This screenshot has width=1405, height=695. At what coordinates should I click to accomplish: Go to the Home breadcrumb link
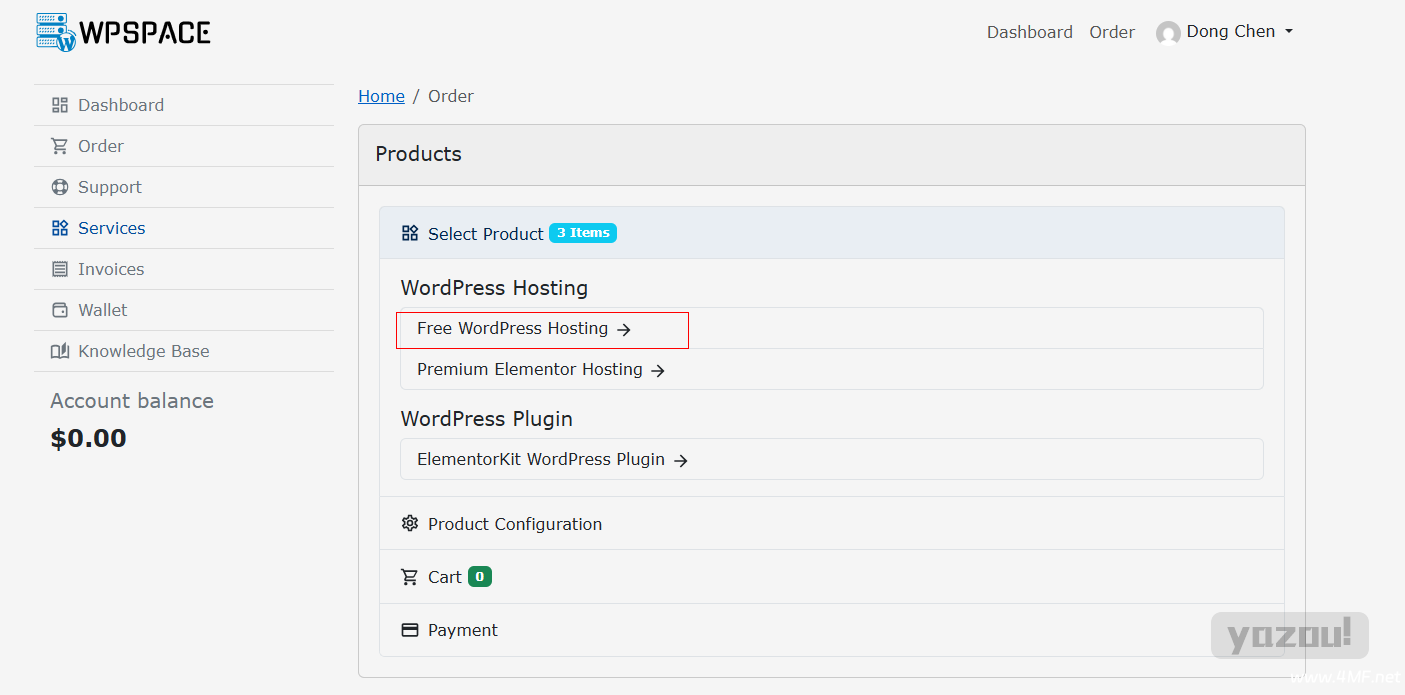pyautogui.click(x=381, y=96)
